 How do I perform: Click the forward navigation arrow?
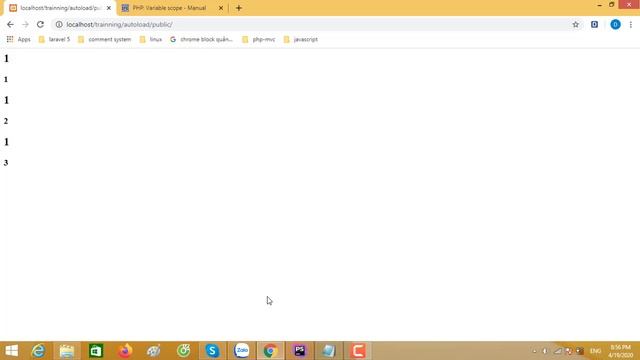tap(25, 24)
